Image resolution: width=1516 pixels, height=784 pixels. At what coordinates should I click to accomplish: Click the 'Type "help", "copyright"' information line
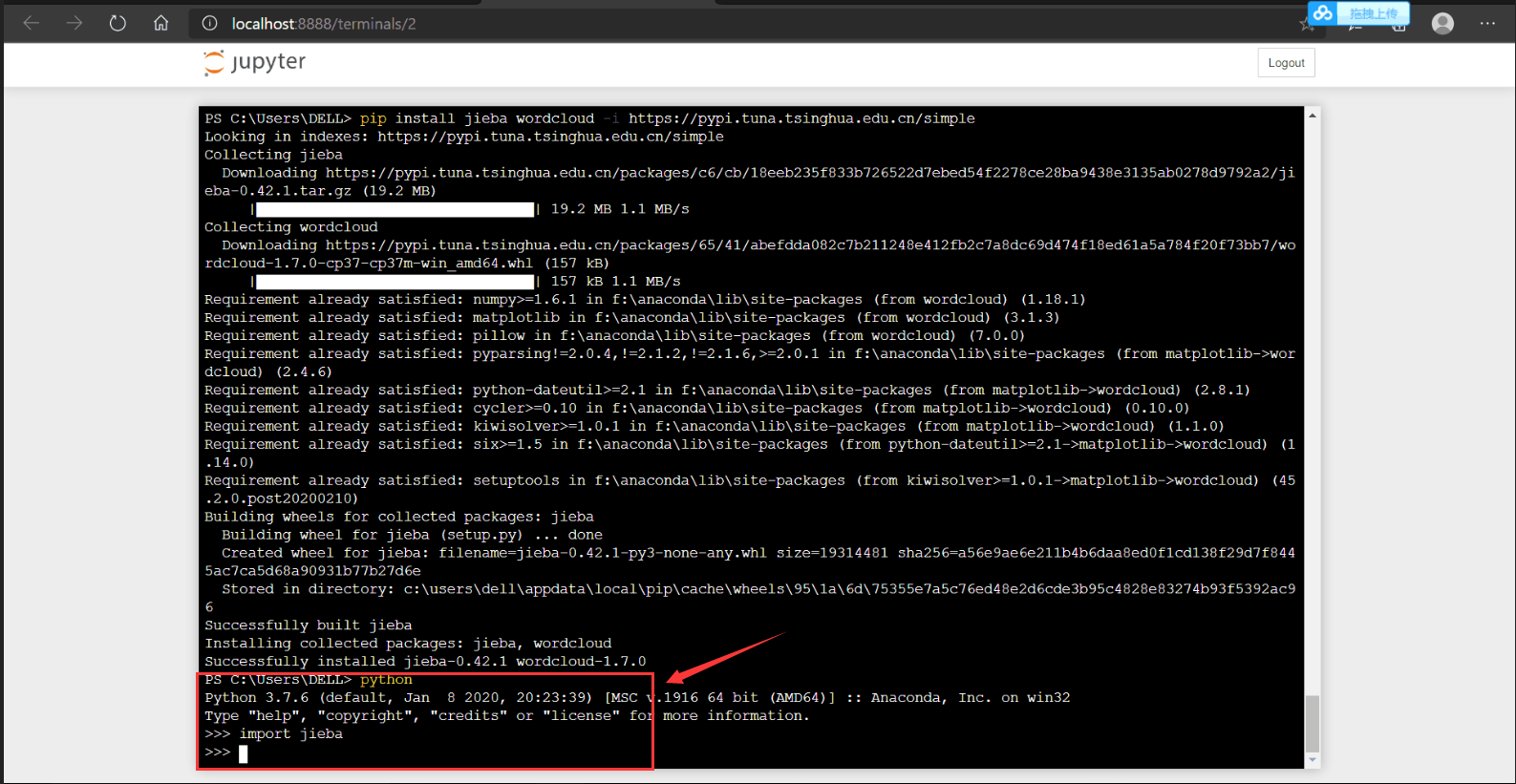pyautogui.click(x=507, y=716)
